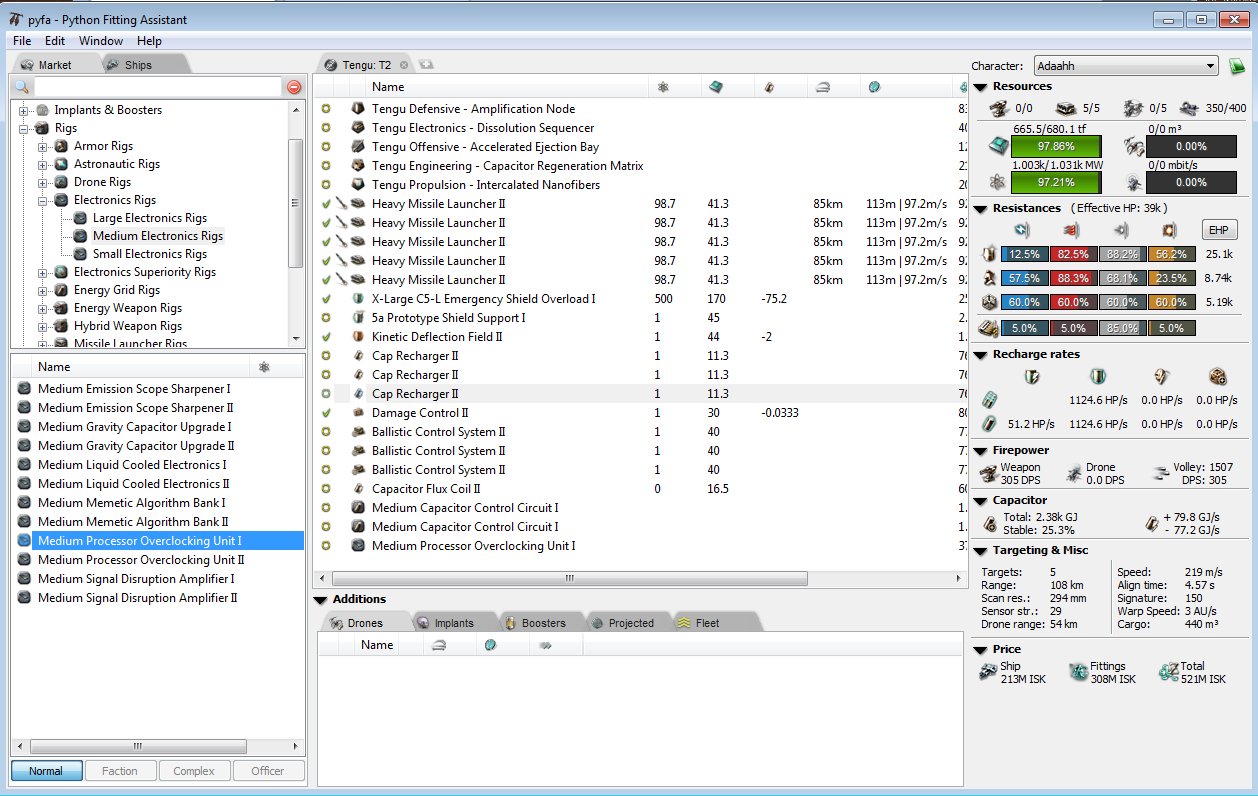Click the CPU column header icon in the fitting list
This screenshot has width=1258, height=796.
715,88
